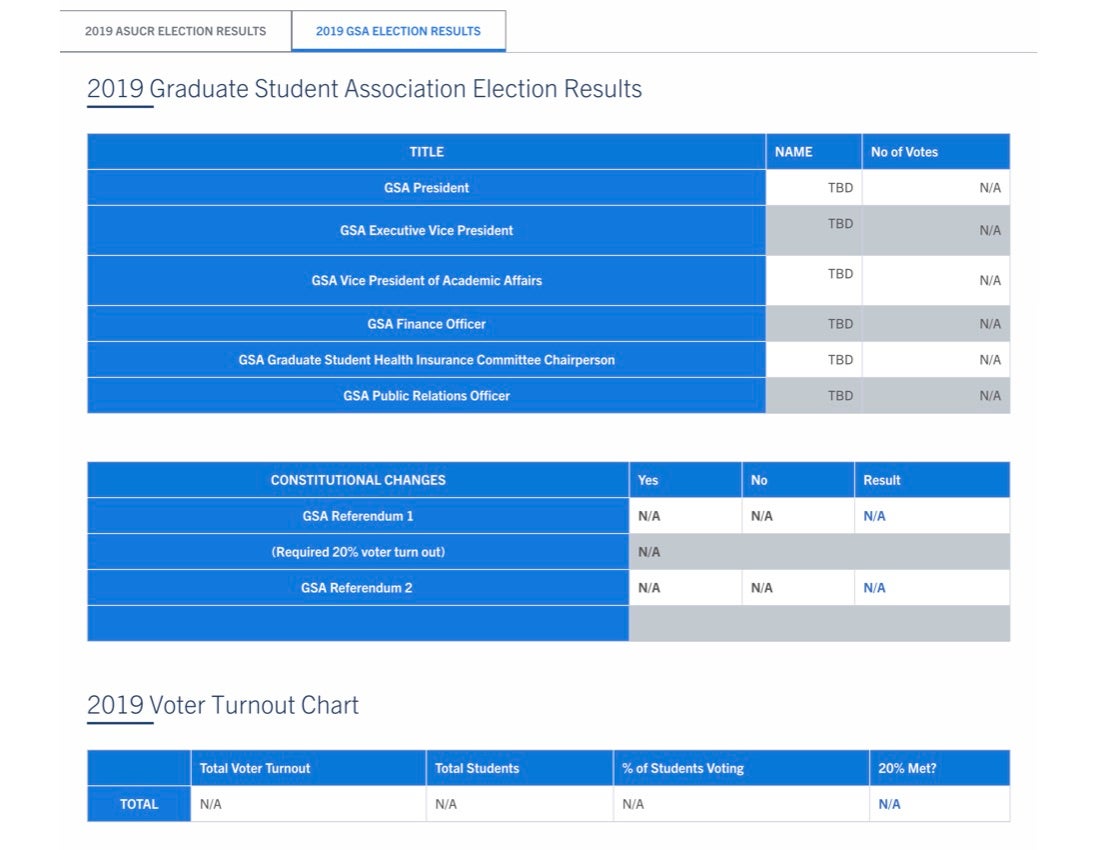1100x850 pixels.
Task: Select the 2019 GSA Election Results tab
Action: click(x=398, y=31)
